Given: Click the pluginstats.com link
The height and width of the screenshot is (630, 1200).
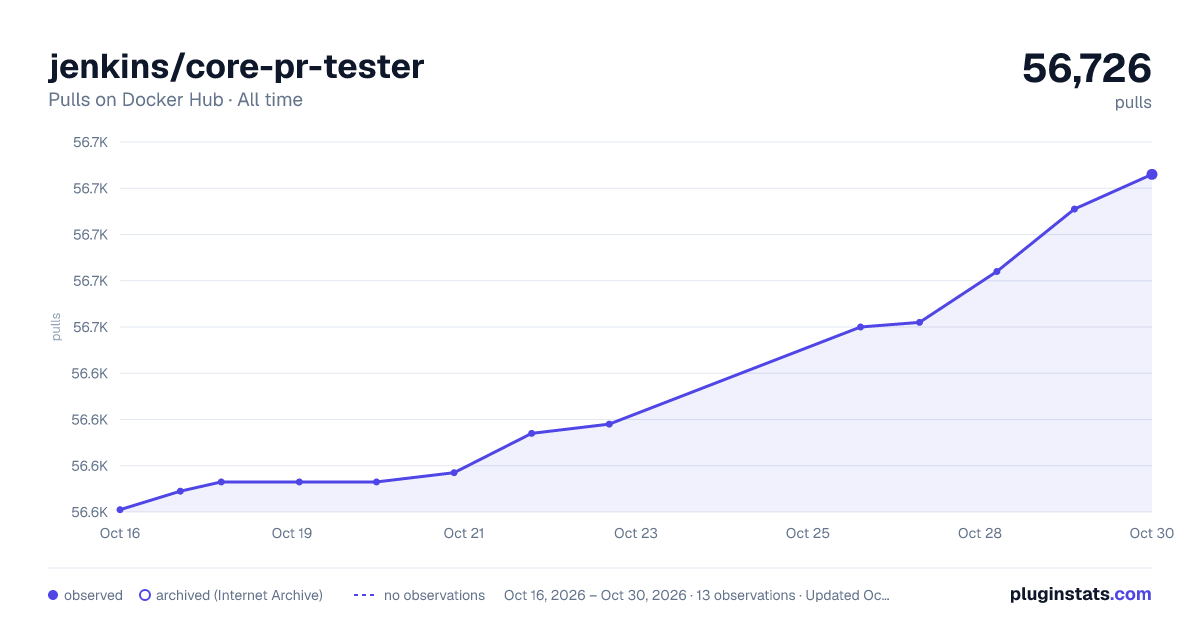Looking at the screenshot, I should pyautogui.click(x=1080, y=594).
